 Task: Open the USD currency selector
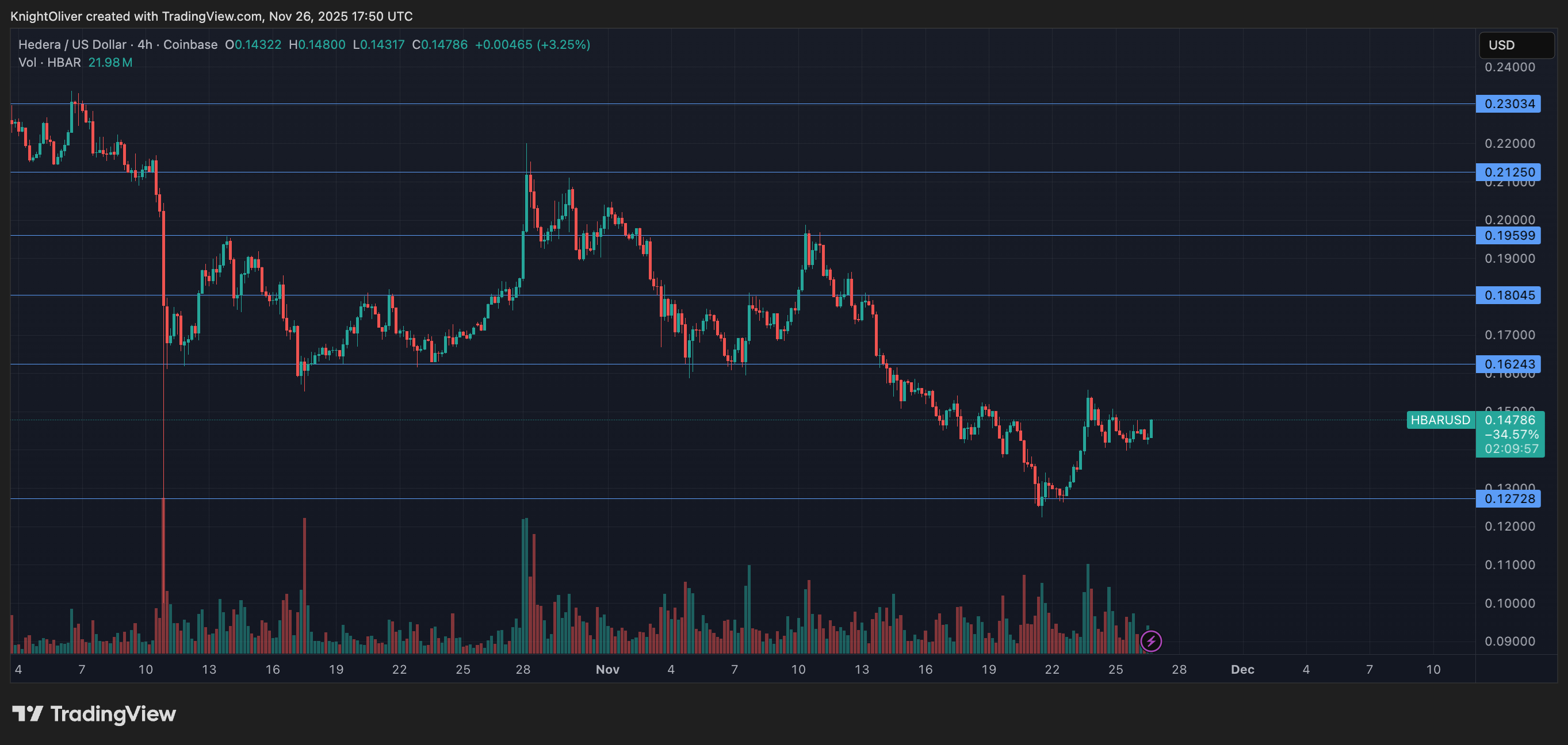(1516, 45)
